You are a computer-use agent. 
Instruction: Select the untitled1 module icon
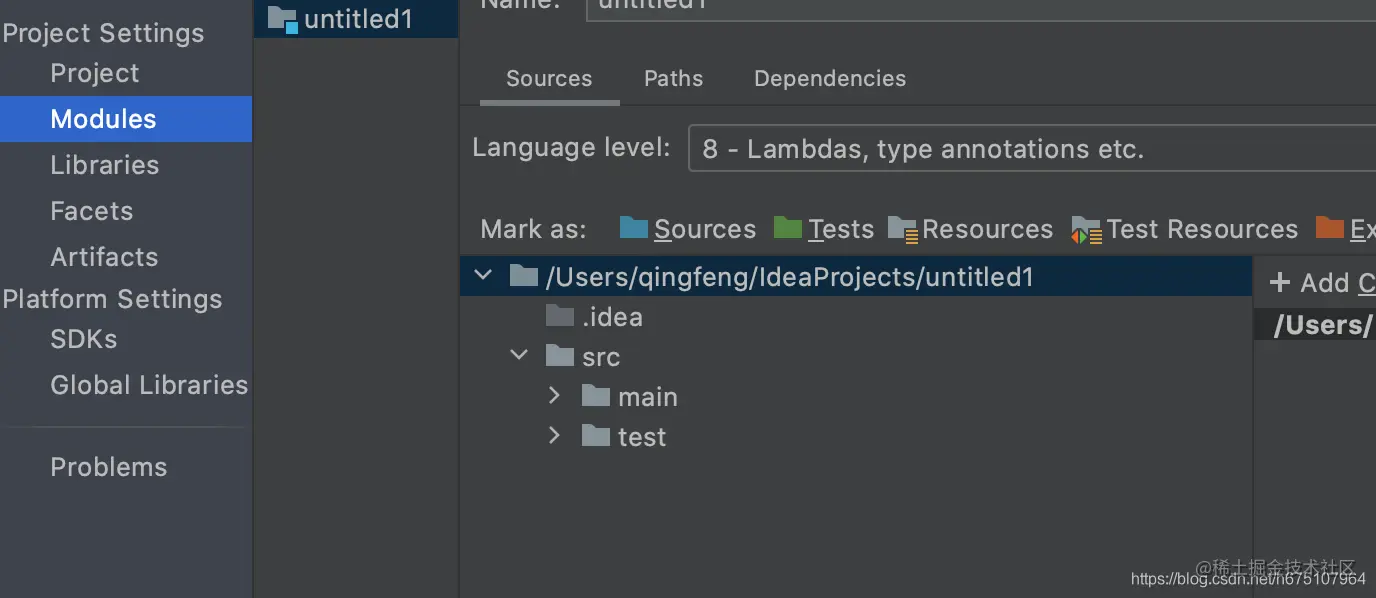283,19
